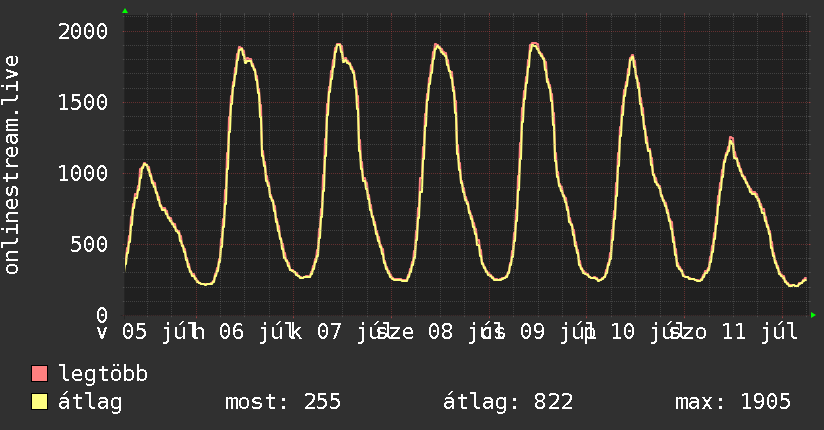Click the 11 júl date label
The image size is (824, 430).
pyautogui.click(x=759, y=332)
